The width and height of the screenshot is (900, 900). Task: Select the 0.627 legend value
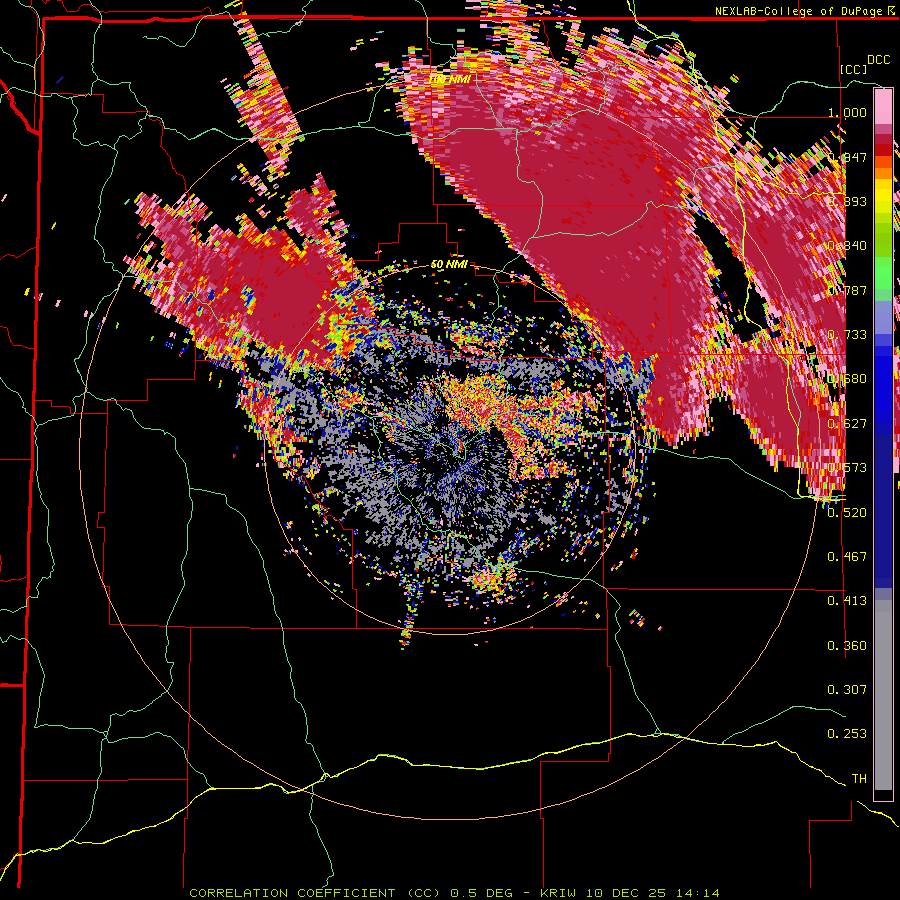click(x=847, y=423)
